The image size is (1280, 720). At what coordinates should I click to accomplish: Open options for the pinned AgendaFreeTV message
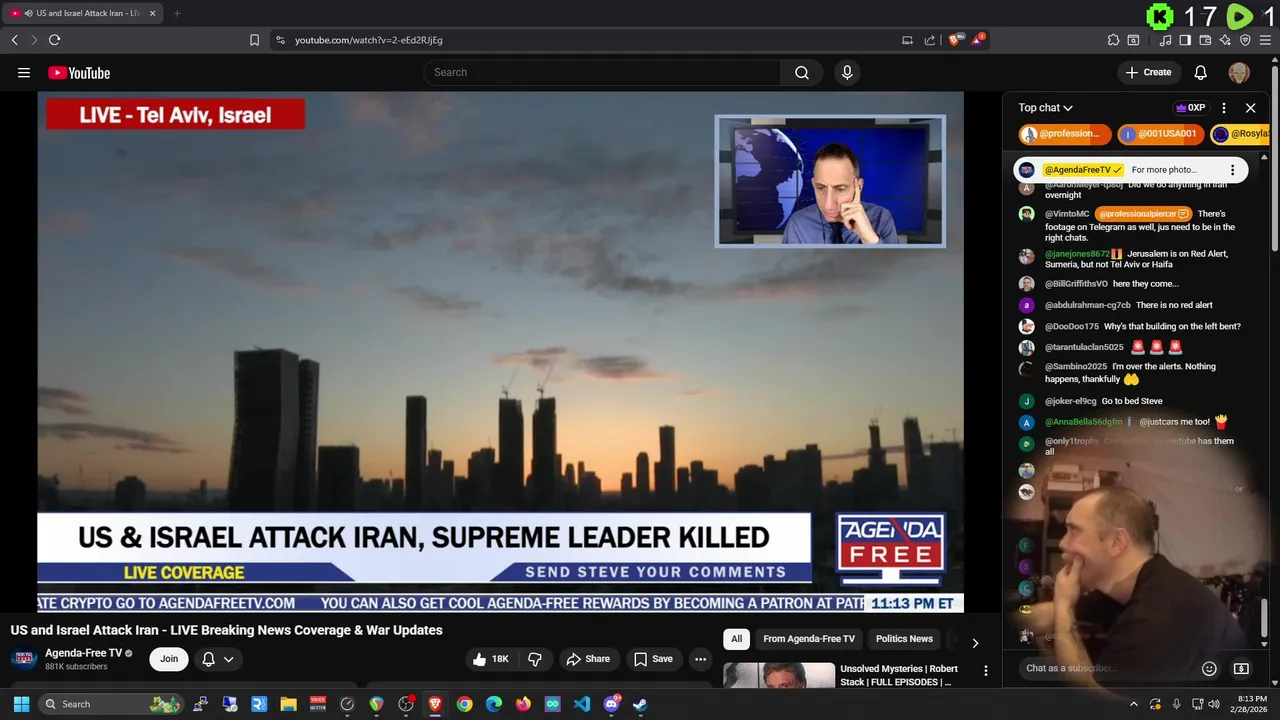point(1232,170)
